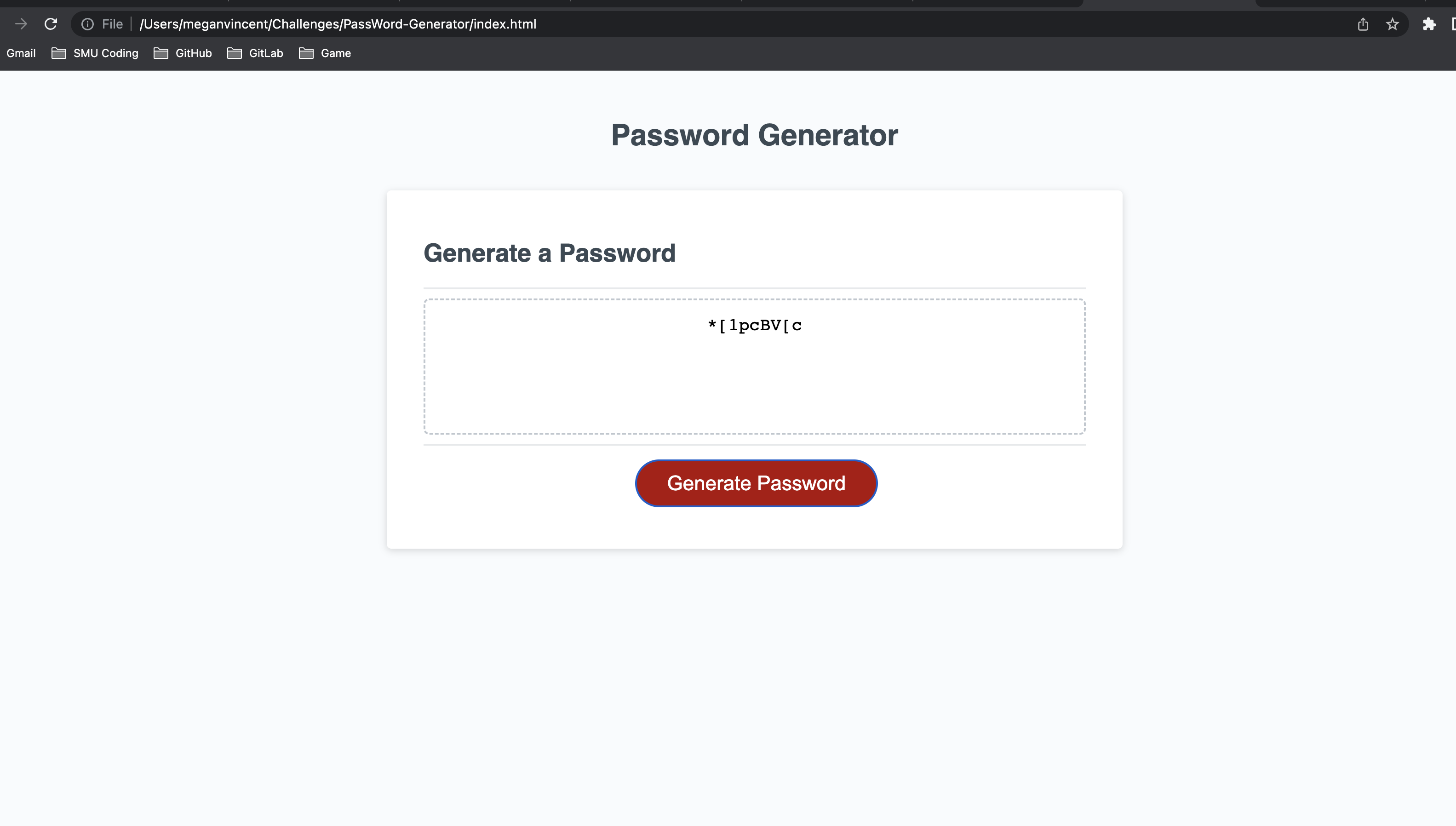
Task: Expand the GitHub bookmarks folder
Action: (x=193, y=53)
